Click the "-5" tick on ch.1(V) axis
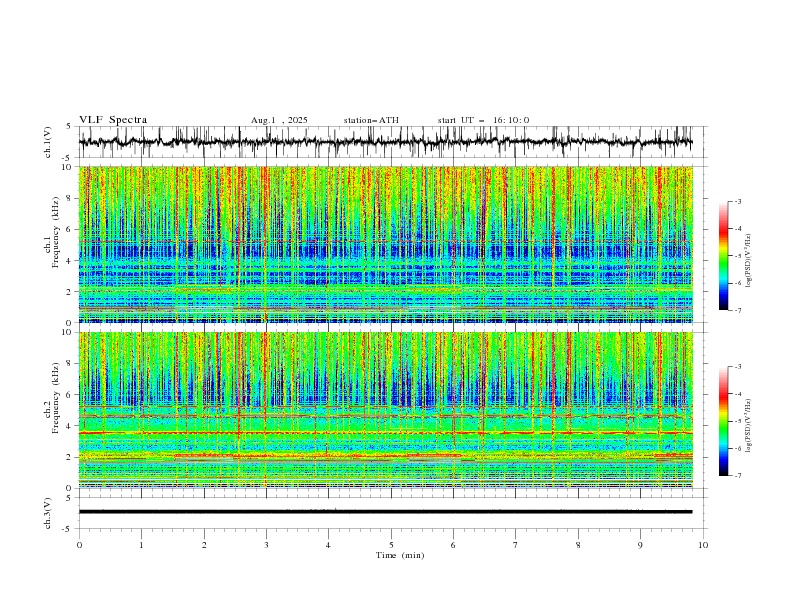The height and width of the screenshot is (612, 792). [68, 158]
